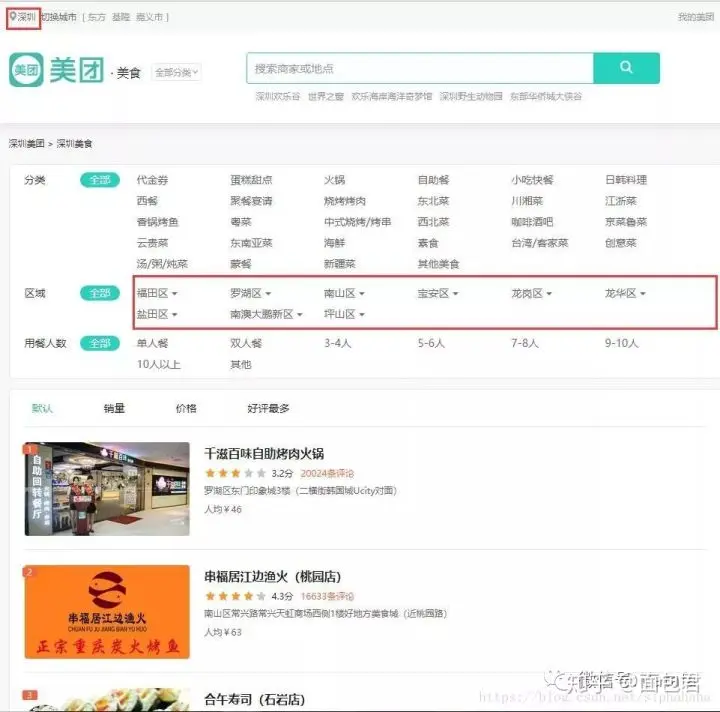Expand the 罗湖区 area dropdown
Image resolution: width=720 pixels, height=712 pixels.
point(251,293)
